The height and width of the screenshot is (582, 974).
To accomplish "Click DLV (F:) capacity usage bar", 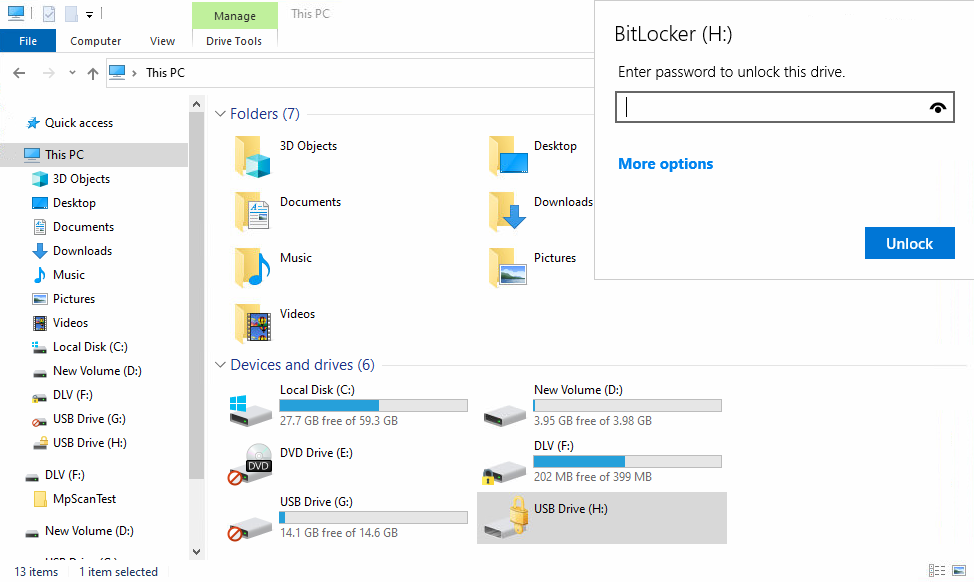I will tap(627, 462).
